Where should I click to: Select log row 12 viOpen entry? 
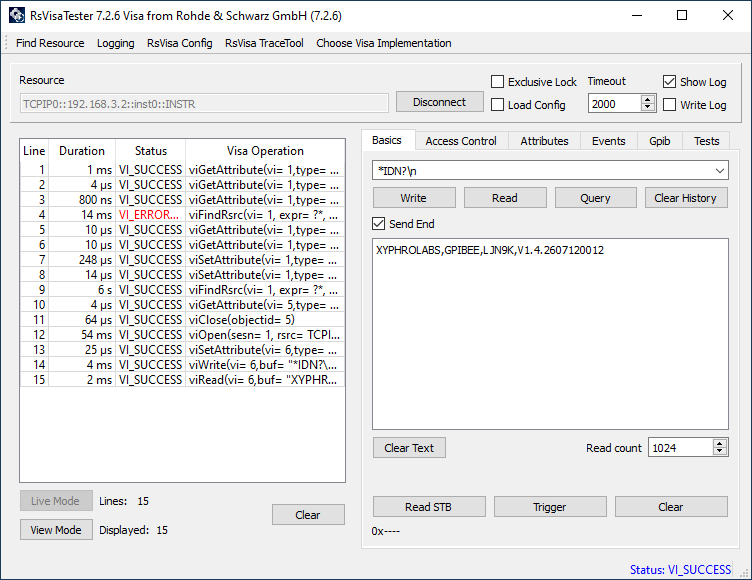[x=182, y=334]
